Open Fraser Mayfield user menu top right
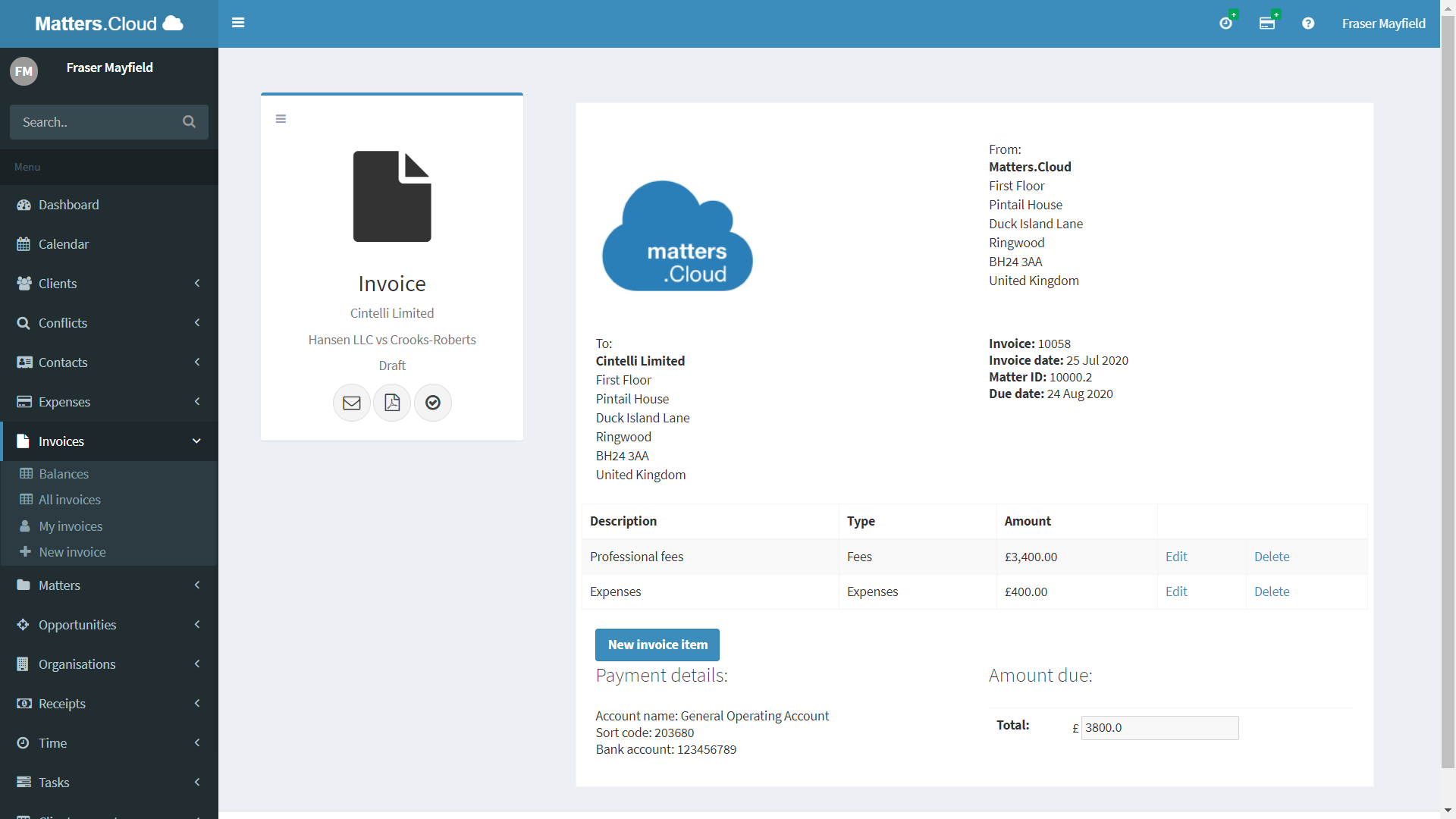 tap(1383, 24)
